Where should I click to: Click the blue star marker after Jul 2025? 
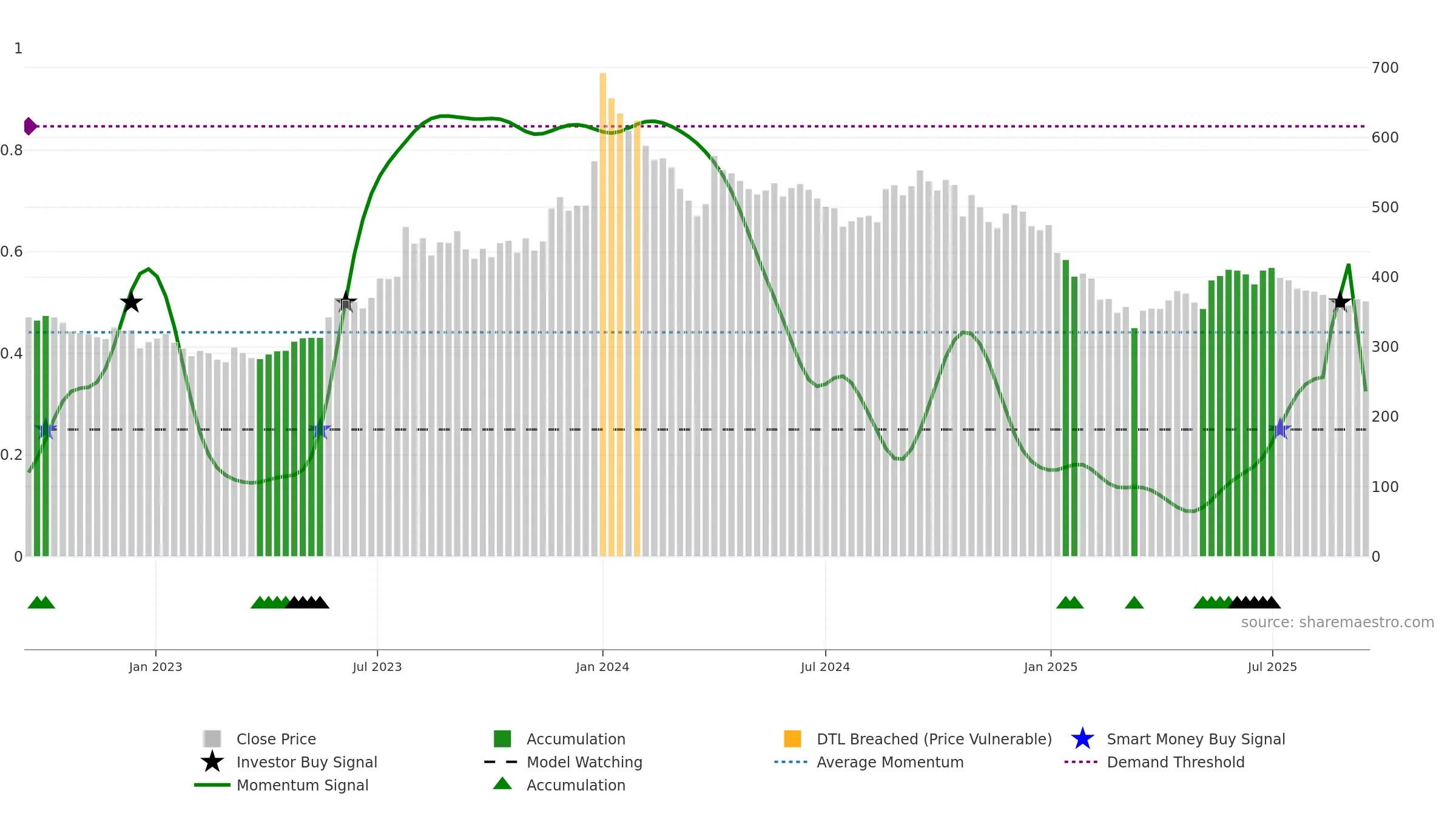coord(1280,429)
